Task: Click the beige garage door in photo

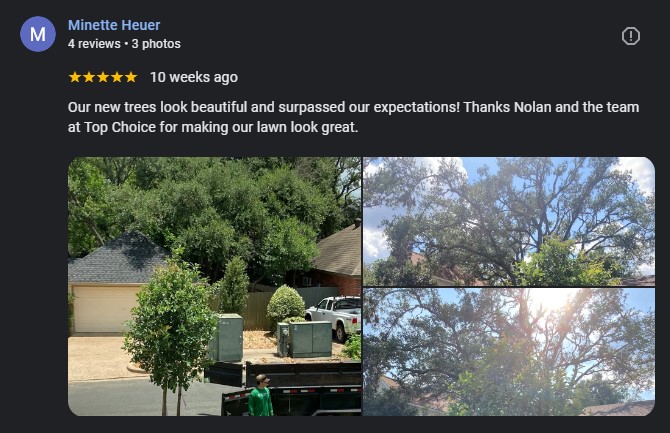Action: tap(104, 309)
